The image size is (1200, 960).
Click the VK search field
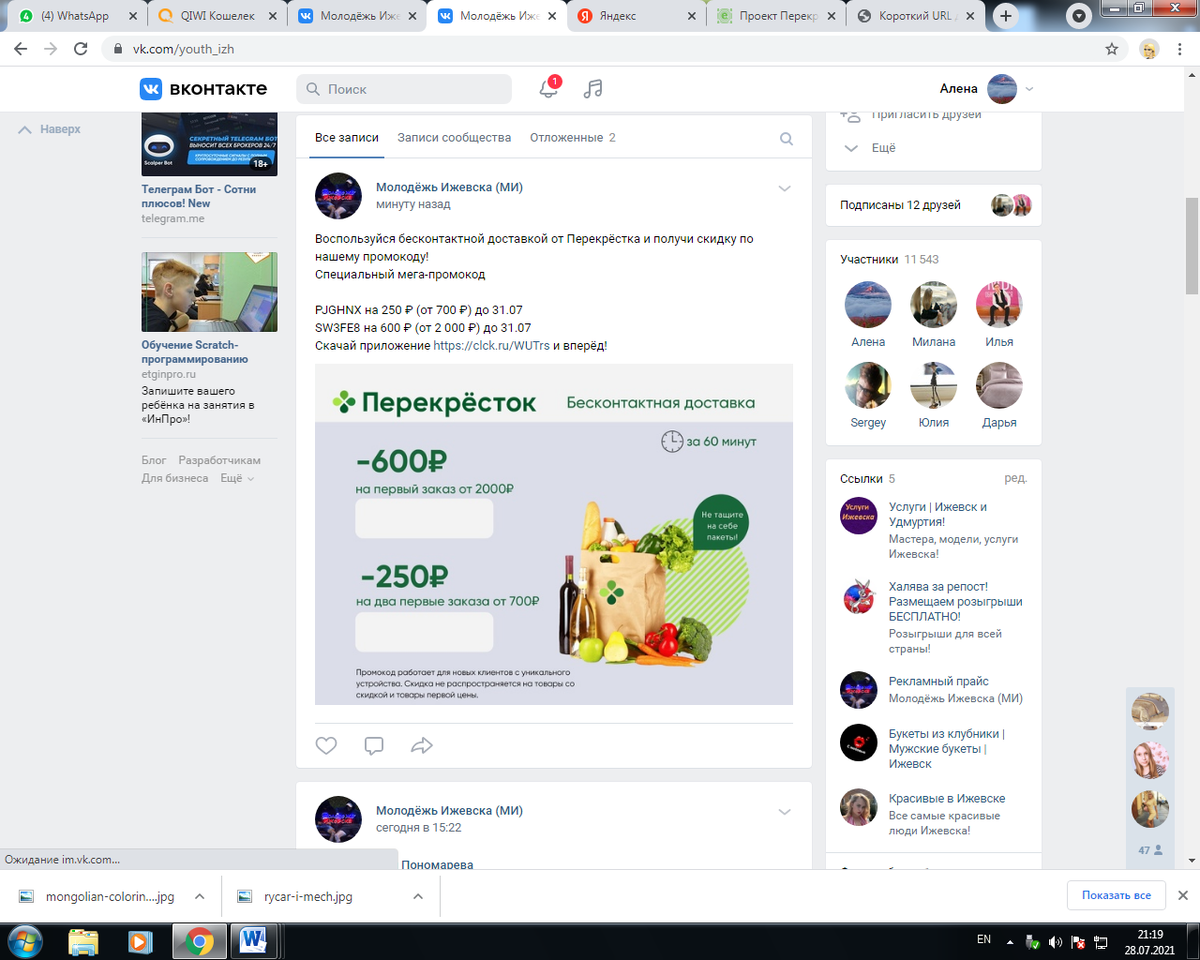(404, 89)
